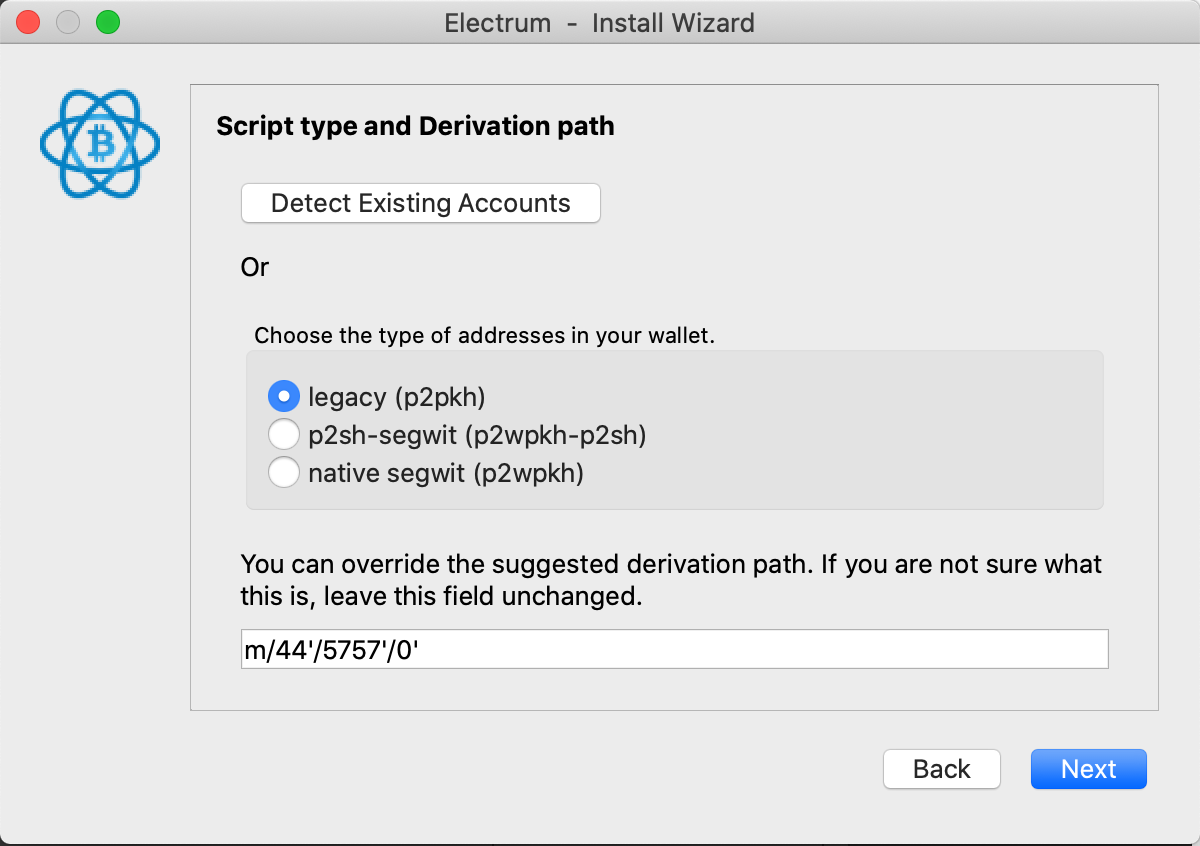1200x846 pixels.
Task: Close the Install Wizard window
Action: [29, 22]
